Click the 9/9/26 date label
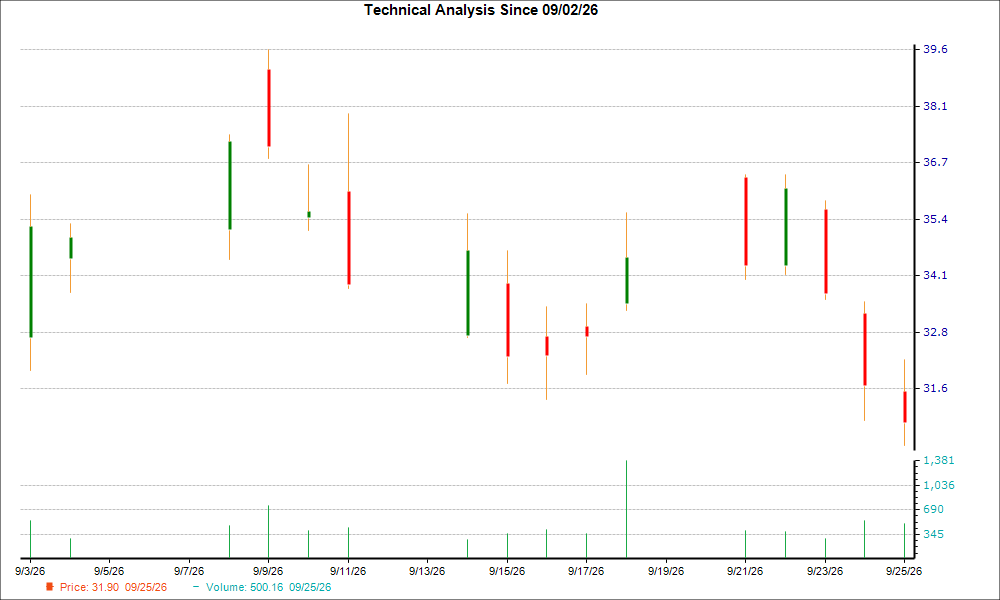Screen dimensions: 1000x600 coord(268,571)
